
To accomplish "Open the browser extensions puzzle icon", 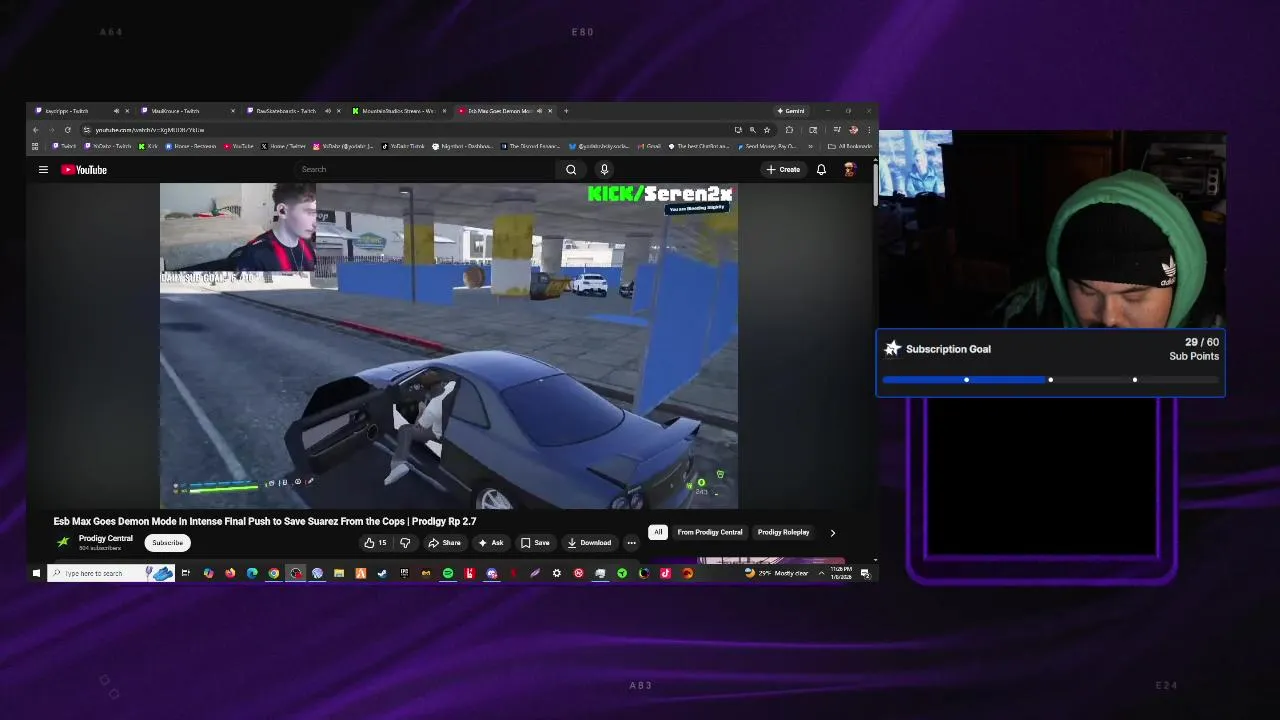I will tap(789, 130).
